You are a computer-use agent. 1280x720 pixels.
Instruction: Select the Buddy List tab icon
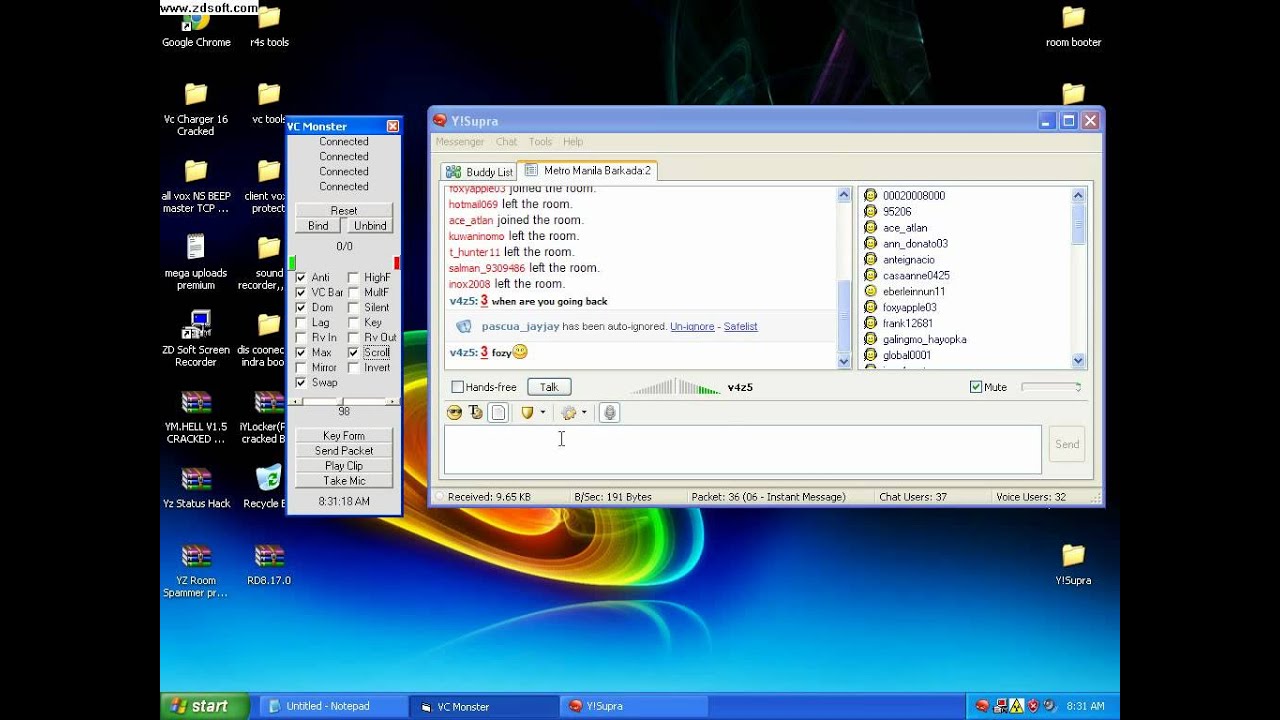click(453, 171)
